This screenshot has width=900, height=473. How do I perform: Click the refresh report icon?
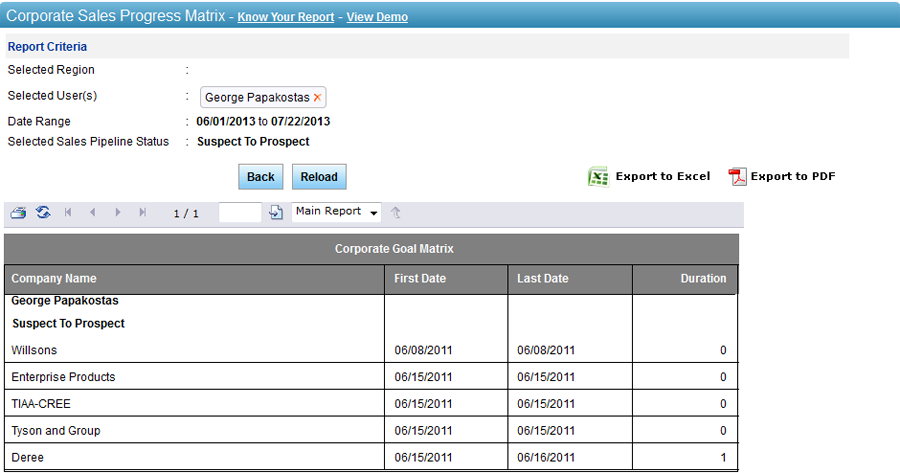tap(43, 212)
